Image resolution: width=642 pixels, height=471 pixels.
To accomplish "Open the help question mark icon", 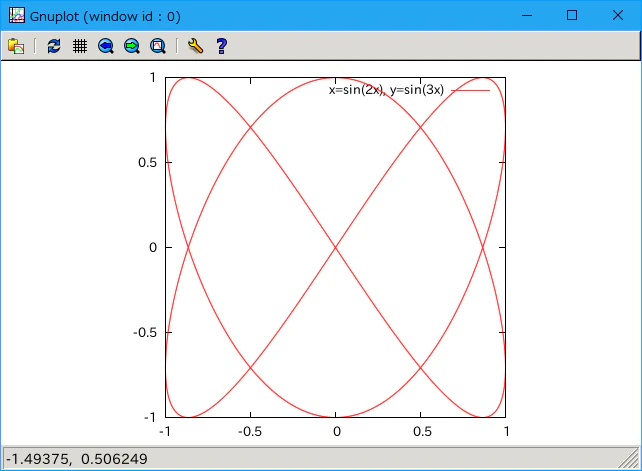I will tap(222, 46).
